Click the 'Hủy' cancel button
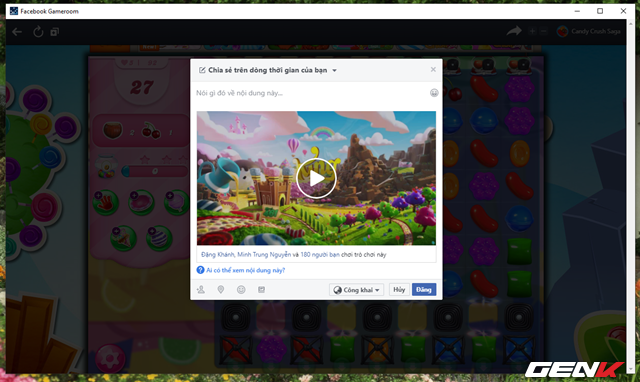This screenshot has height=382, width=640. pyautogui.click(x=399, y=290)
